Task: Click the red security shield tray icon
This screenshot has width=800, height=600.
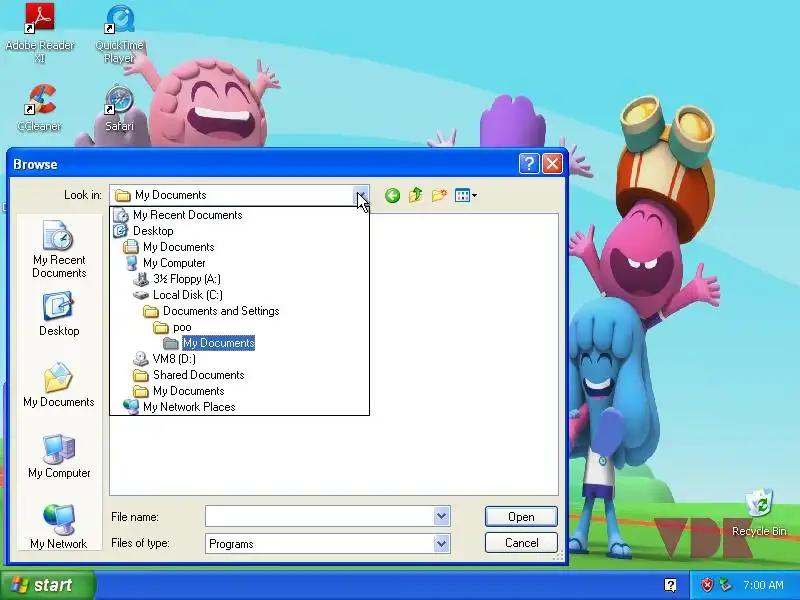Action: coord(707,585)
